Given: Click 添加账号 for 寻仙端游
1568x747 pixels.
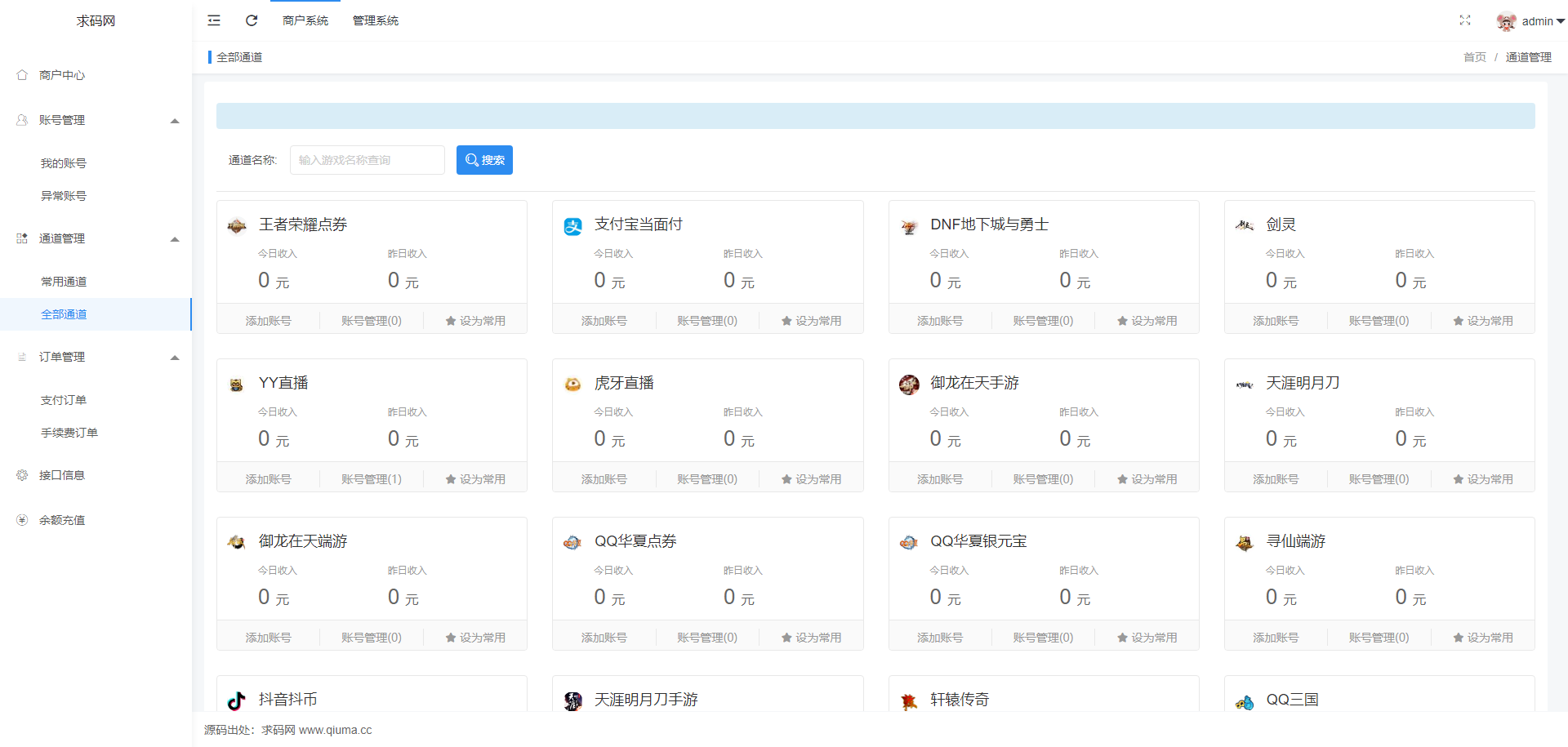Looking at the screenshot, I should click(1276, 638).
